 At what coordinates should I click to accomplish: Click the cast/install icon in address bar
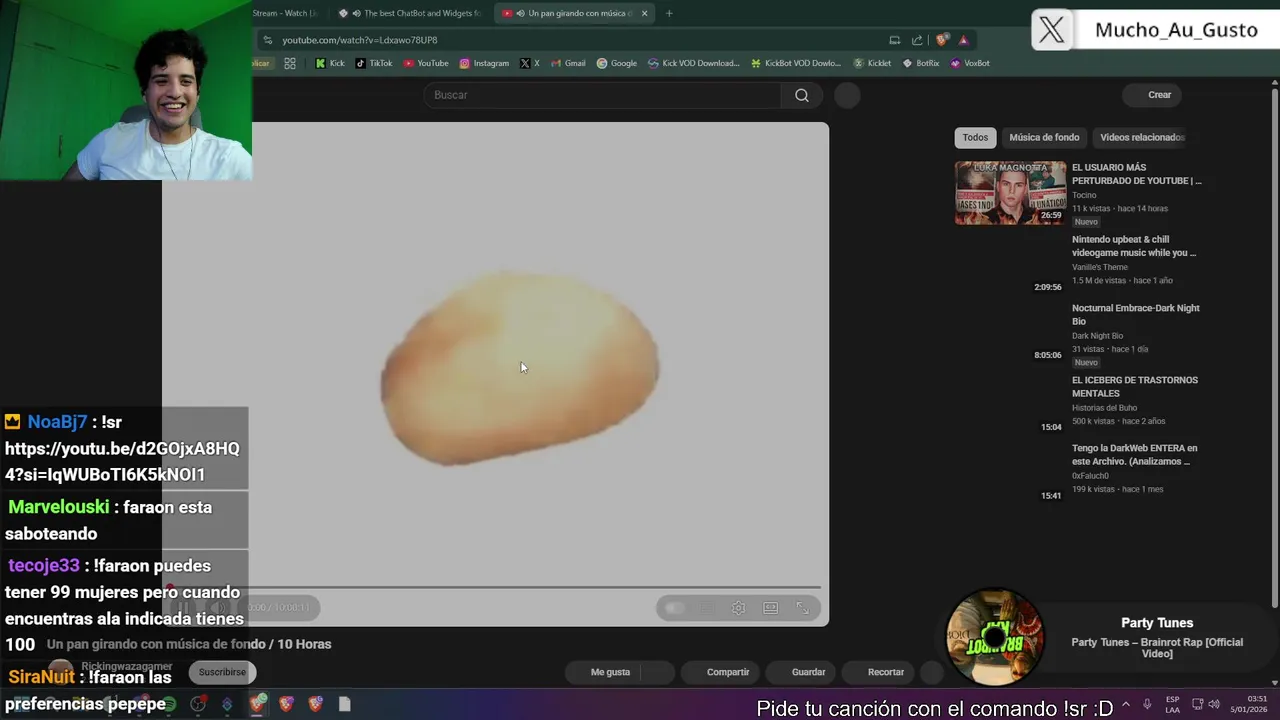coord(894,40)
